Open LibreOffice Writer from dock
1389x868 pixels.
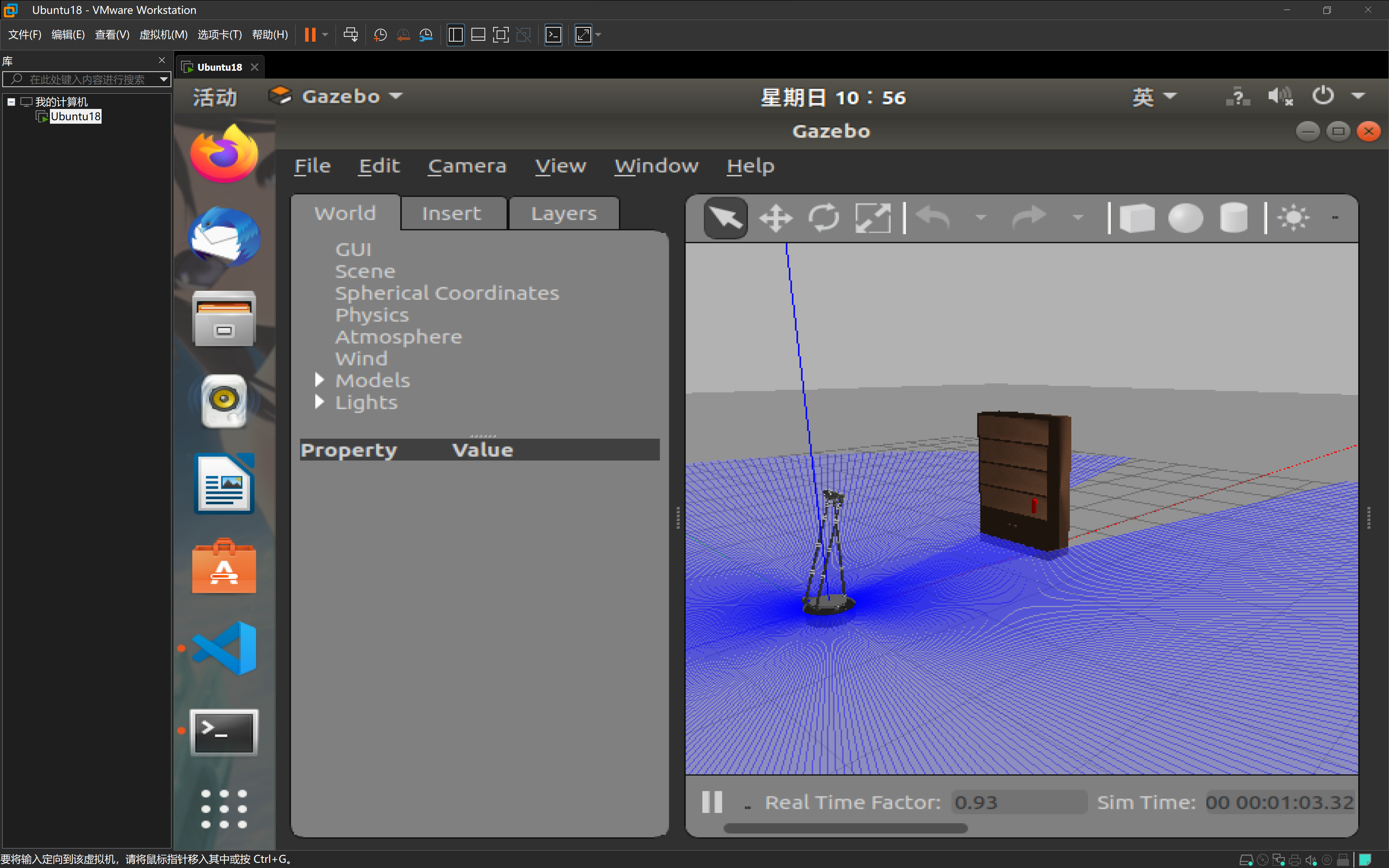(x=224, y=483)
